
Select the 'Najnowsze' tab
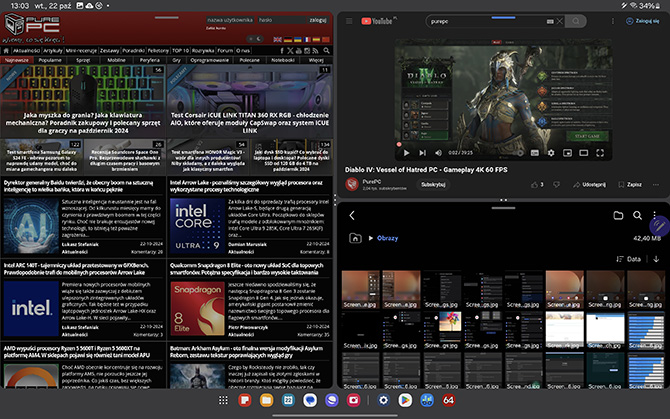click(17, 60)
